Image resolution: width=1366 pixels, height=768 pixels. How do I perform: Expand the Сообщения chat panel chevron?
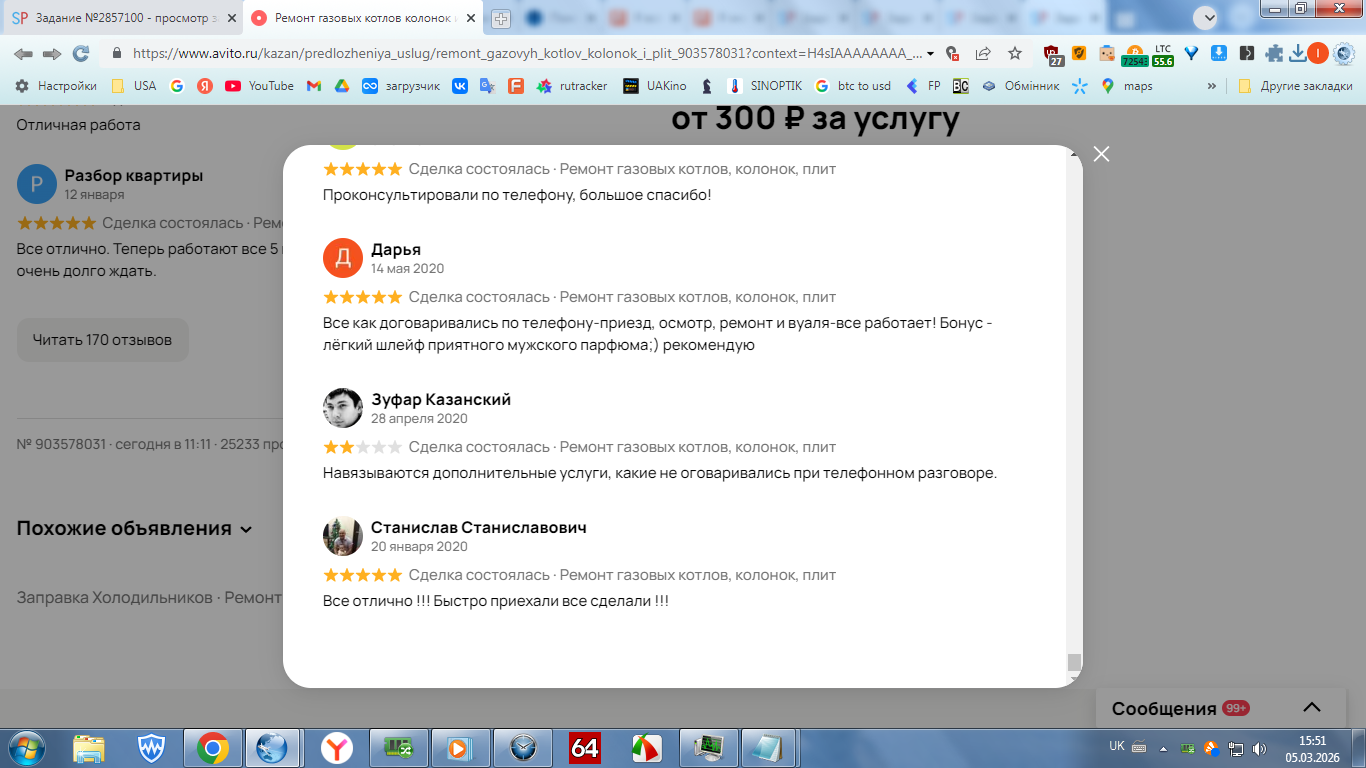(1312, 708)
